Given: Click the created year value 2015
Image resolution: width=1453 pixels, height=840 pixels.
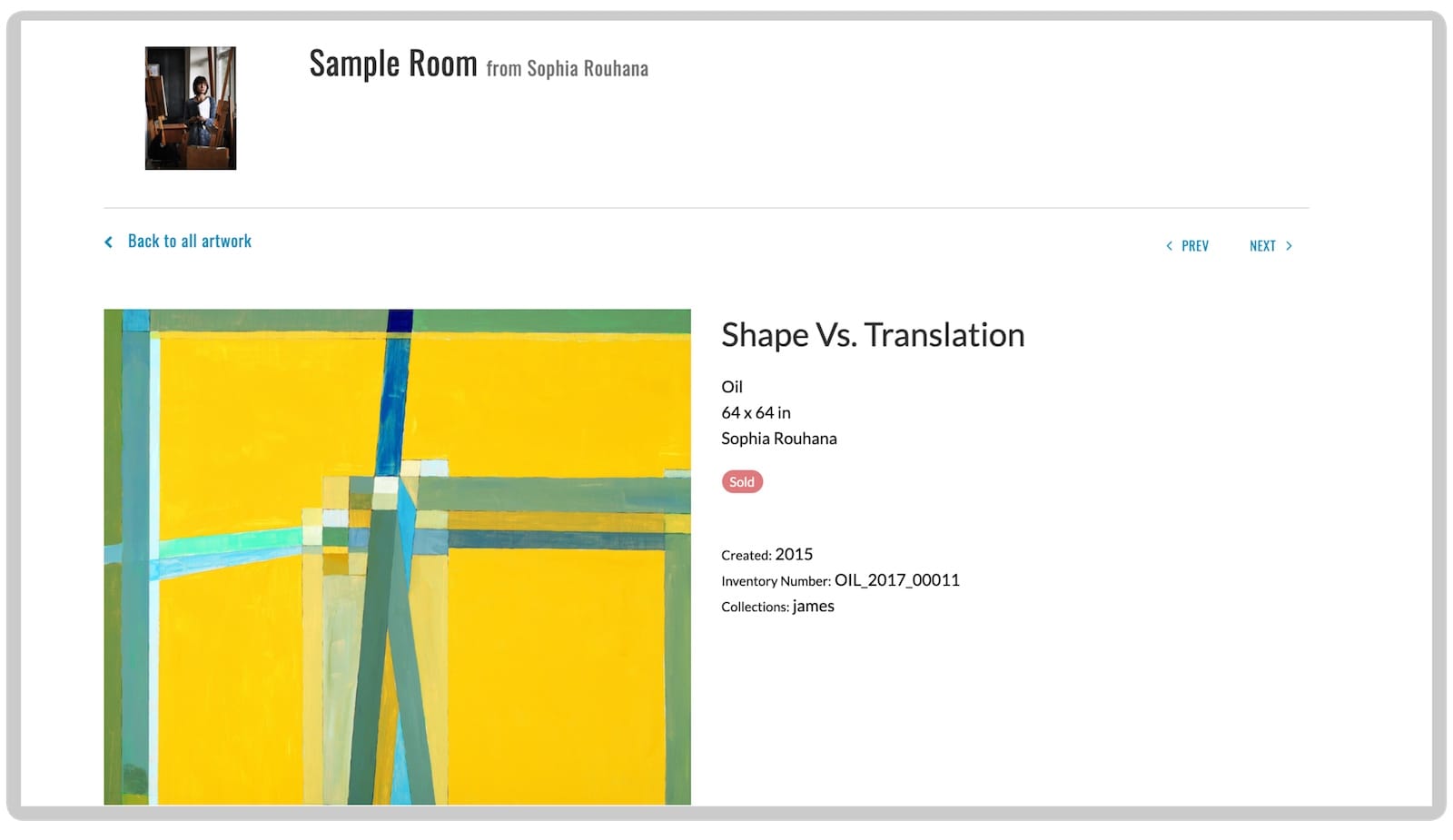Looking at the screenshot, I should point(794,555).
